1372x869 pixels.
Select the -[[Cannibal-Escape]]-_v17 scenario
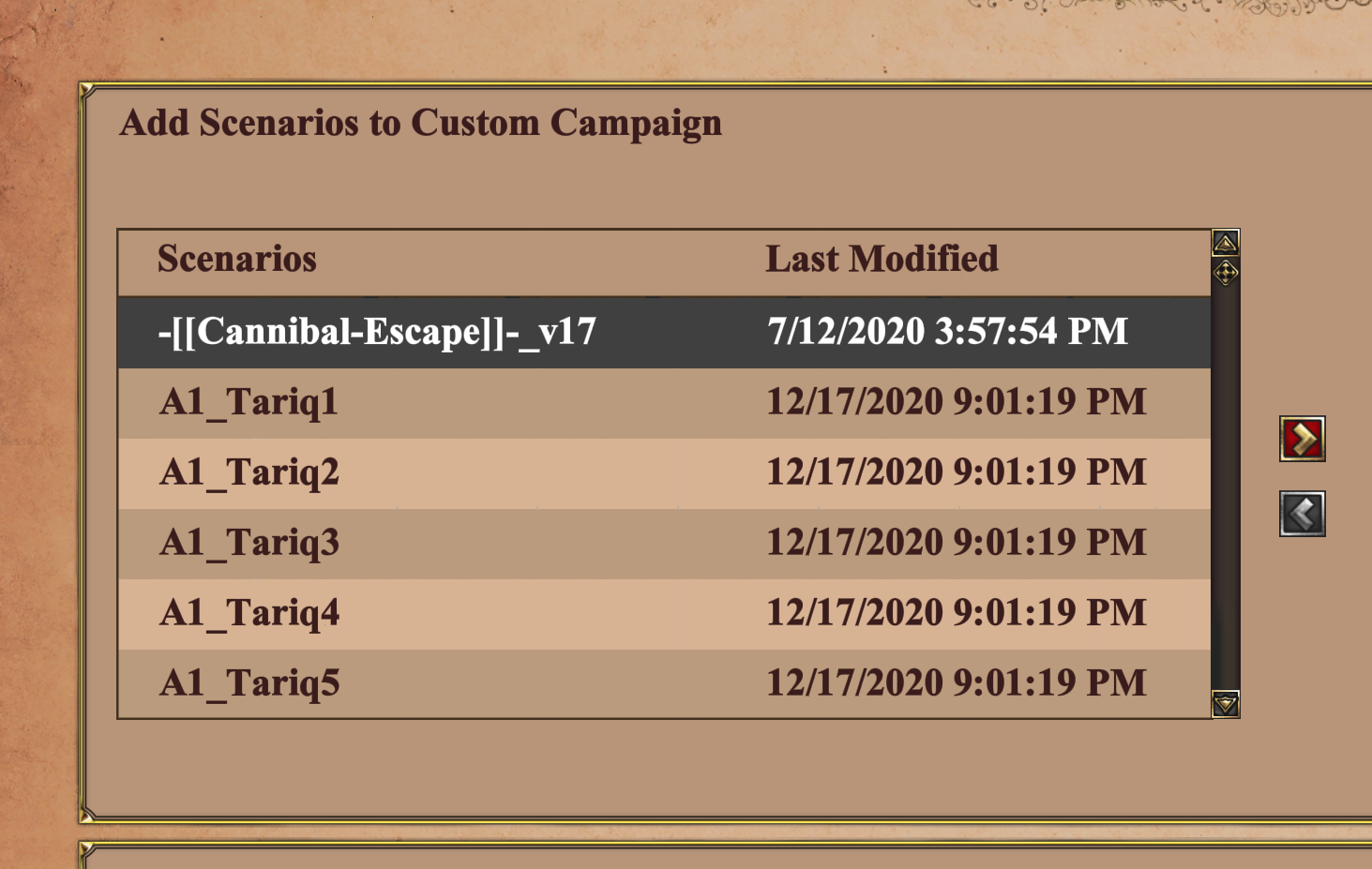[x=377, y=332]
